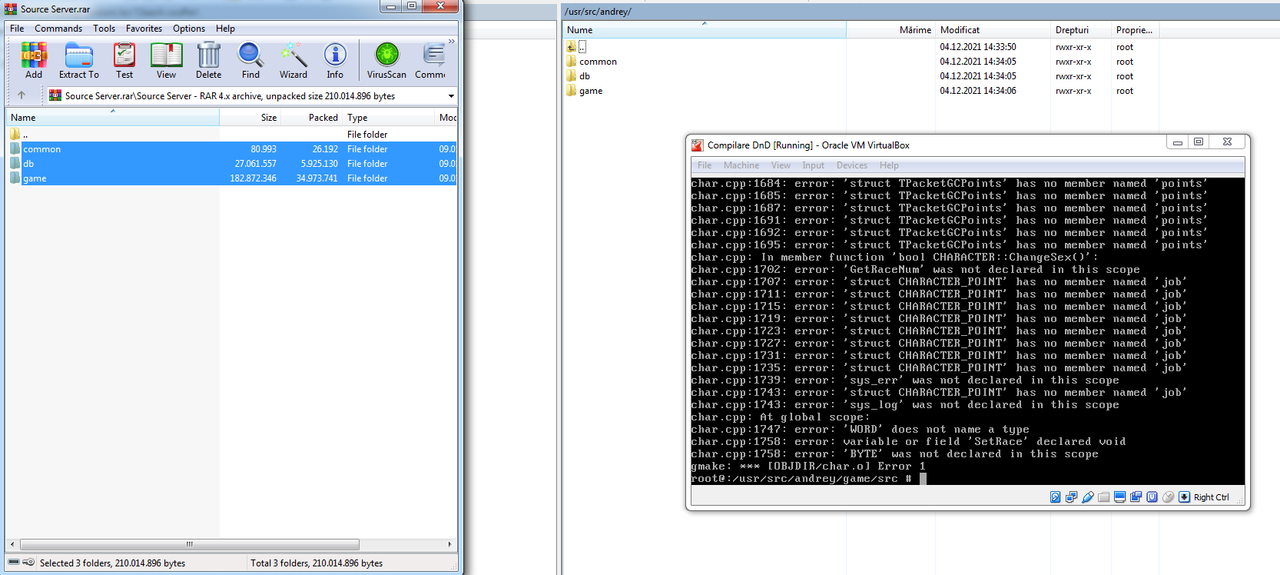Click VirtualBox shared folders status icon
The width and height of the screenshot is (1280, 575).
click(x=1103, y=497)
